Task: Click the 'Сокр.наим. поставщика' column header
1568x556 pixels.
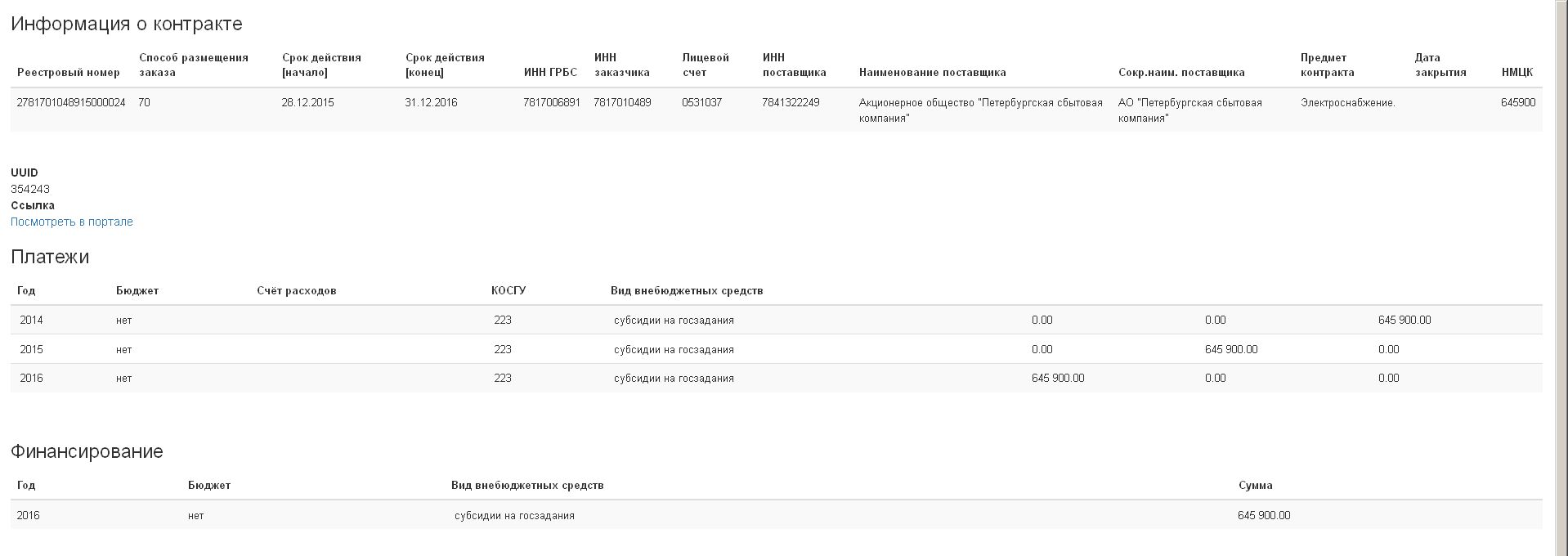Action: pyautogui.click(x=1181, y=72)
